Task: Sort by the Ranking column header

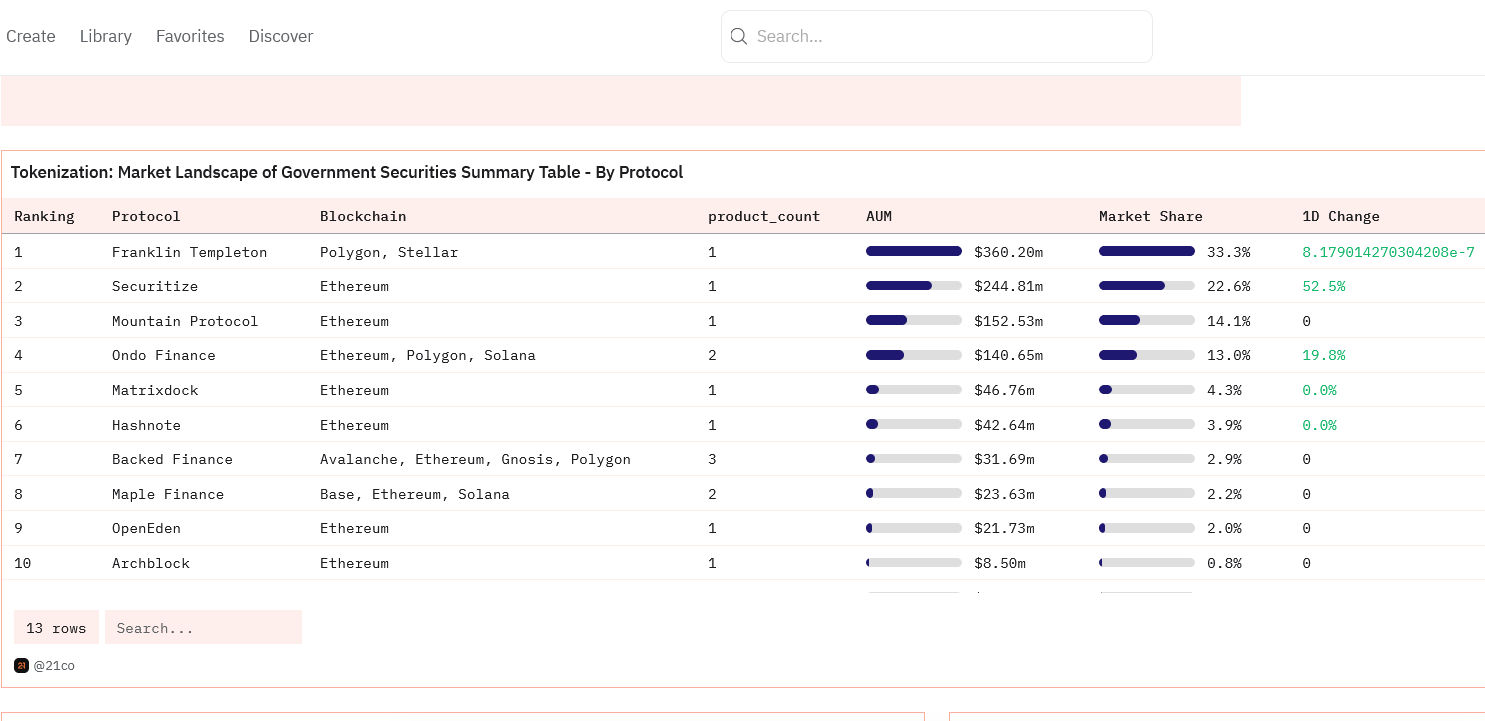Action: coord(44,216)
